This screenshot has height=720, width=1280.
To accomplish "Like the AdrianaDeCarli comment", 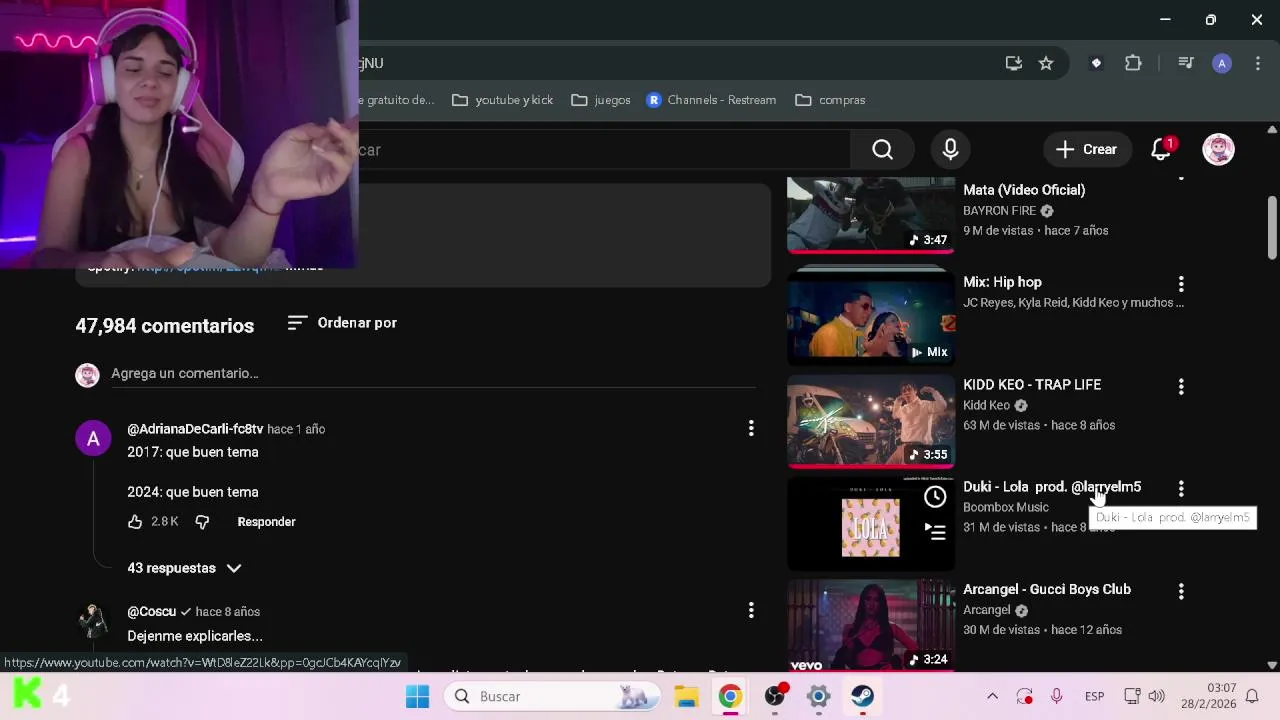I will pyautogui.click(x=136, y=522).
